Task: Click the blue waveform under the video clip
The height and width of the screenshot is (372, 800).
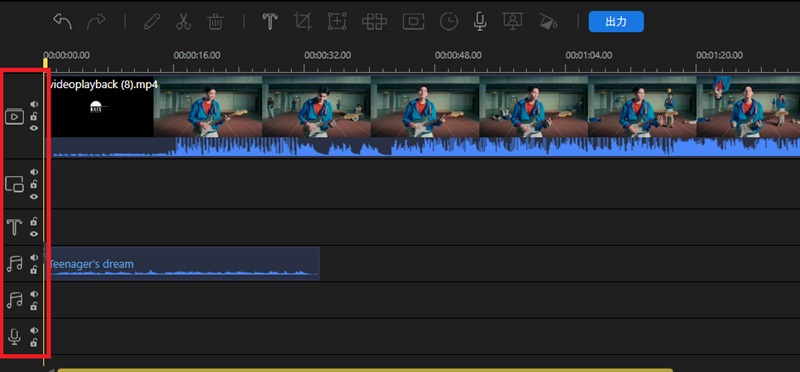Action: click(x=423, y=147)
